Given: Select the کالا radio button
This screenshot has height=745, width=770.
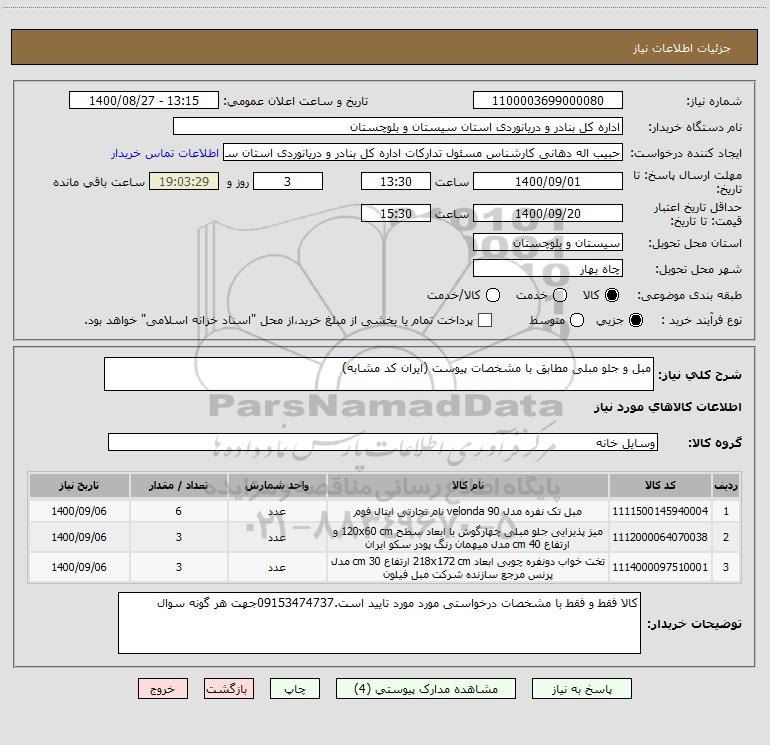Looking at the screenshot, I should (612, 295).
